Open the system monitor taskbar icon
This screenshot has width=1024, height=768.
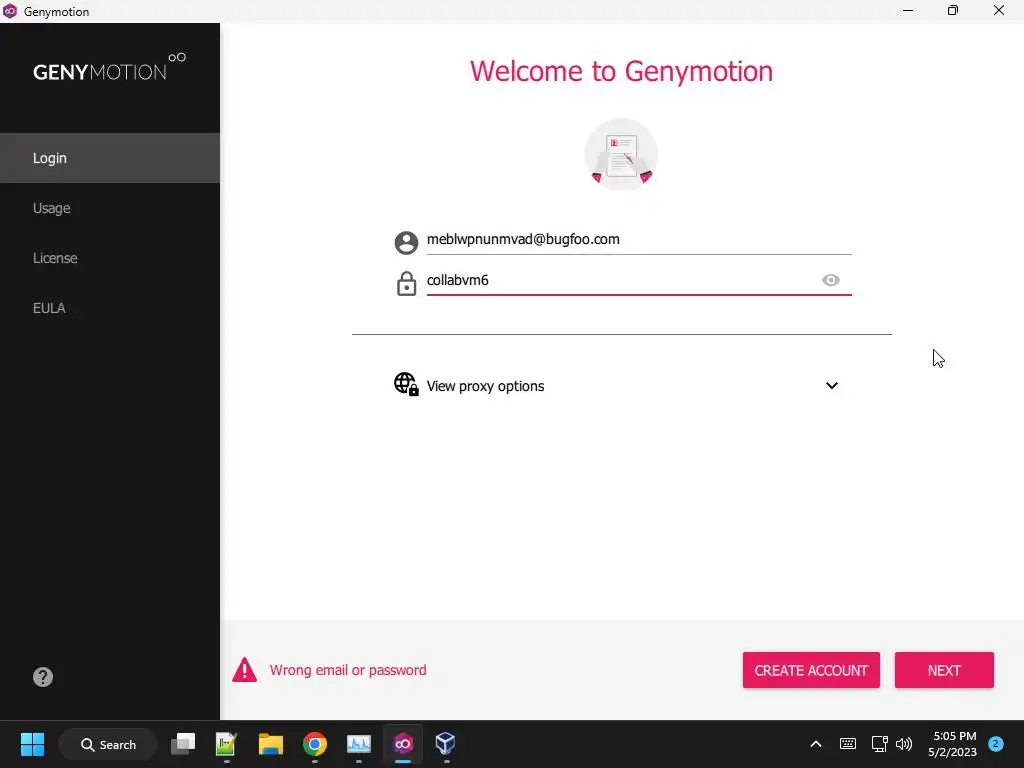(359, 744)
